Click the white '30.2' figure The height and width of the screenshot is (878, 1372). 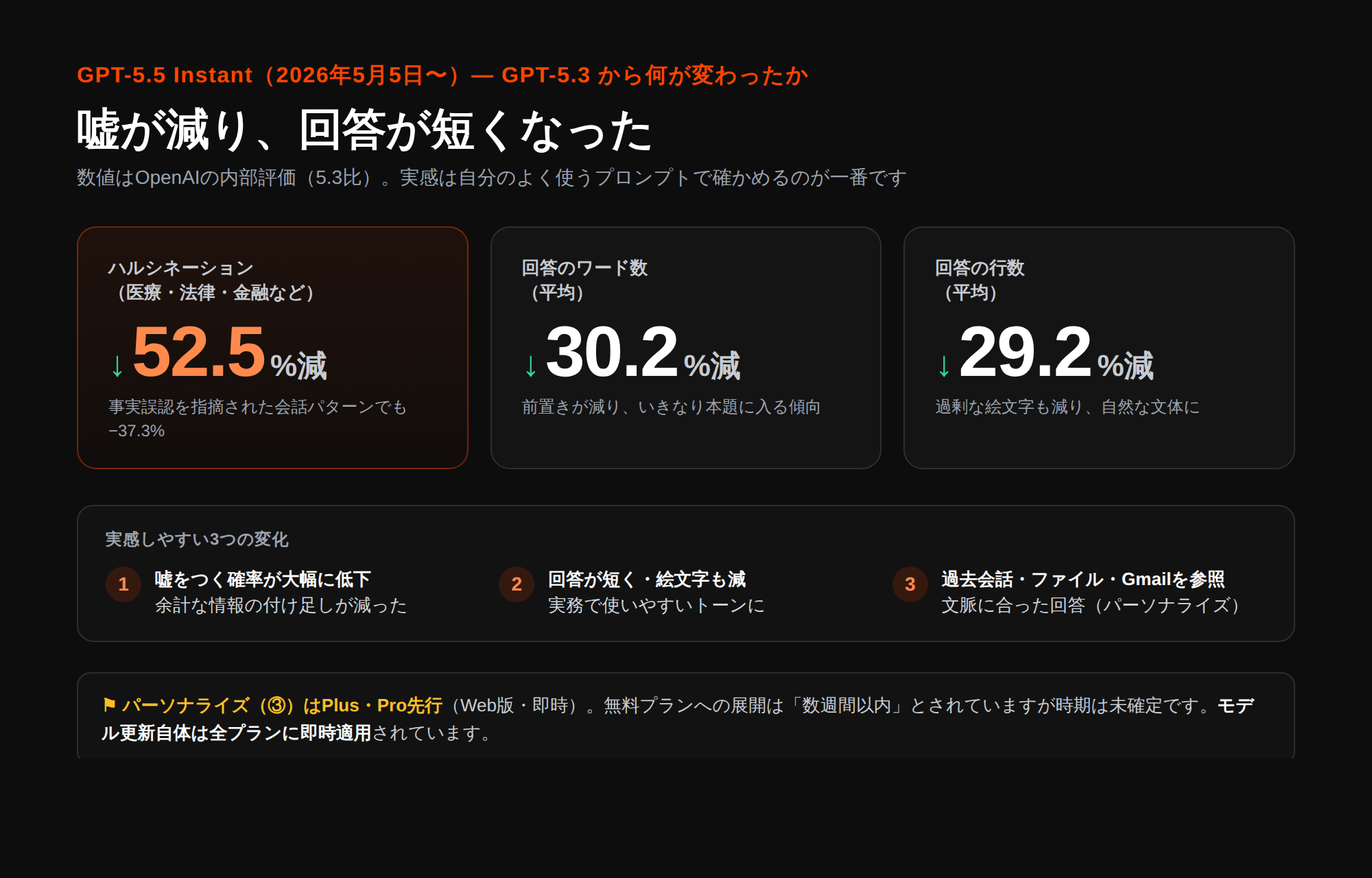click(612, 352)
